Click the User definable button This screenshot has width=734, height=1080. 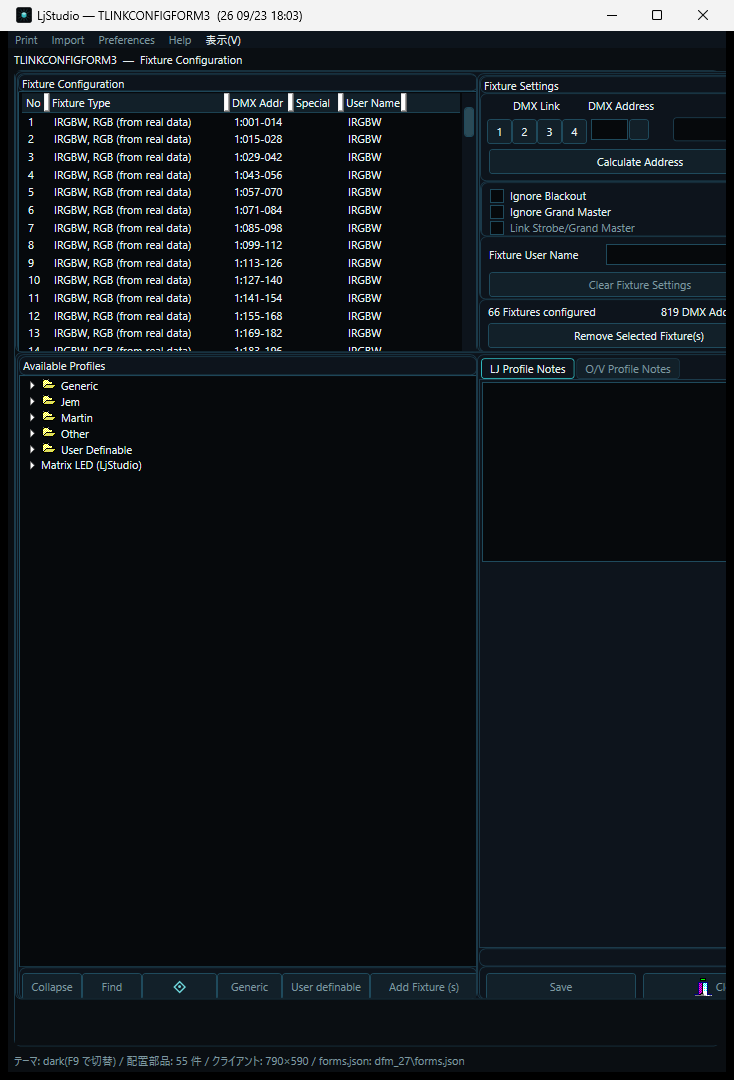[326, 987]
